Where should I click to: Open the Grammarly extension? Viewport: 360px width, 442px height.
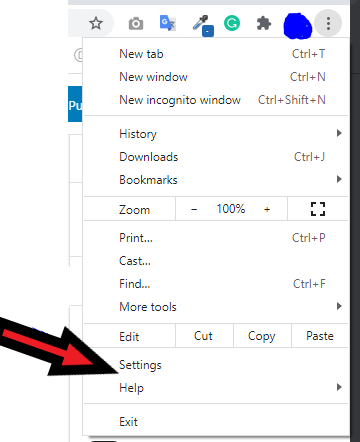(x=232, y=23)
